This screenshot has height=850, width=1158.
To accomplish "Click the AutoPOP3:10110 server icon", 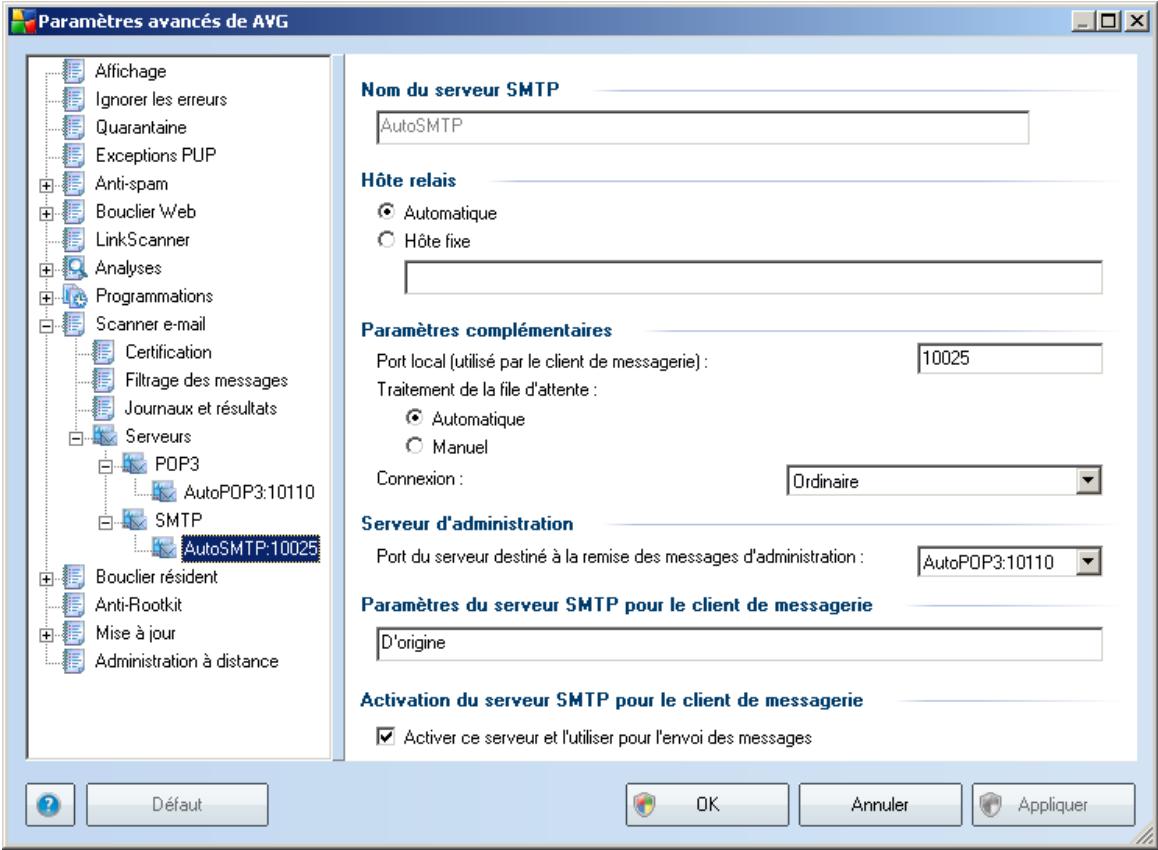I will 164,492.
